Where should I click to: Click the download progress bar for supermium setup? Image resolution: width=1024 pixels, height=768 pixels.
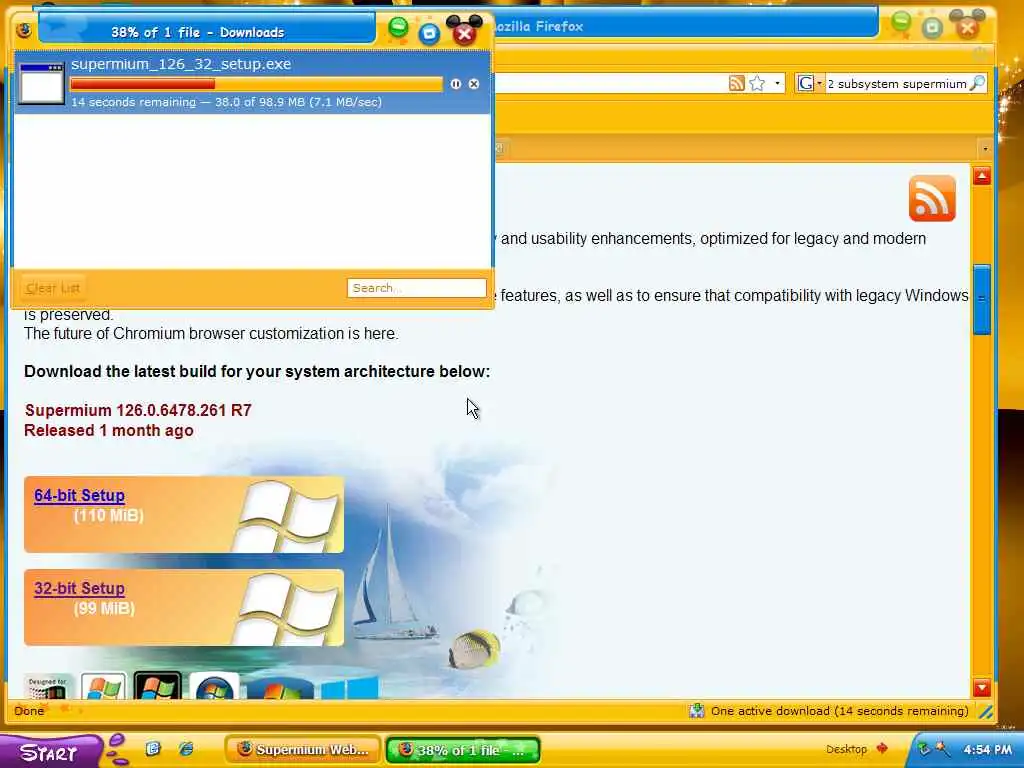(256, 84)
